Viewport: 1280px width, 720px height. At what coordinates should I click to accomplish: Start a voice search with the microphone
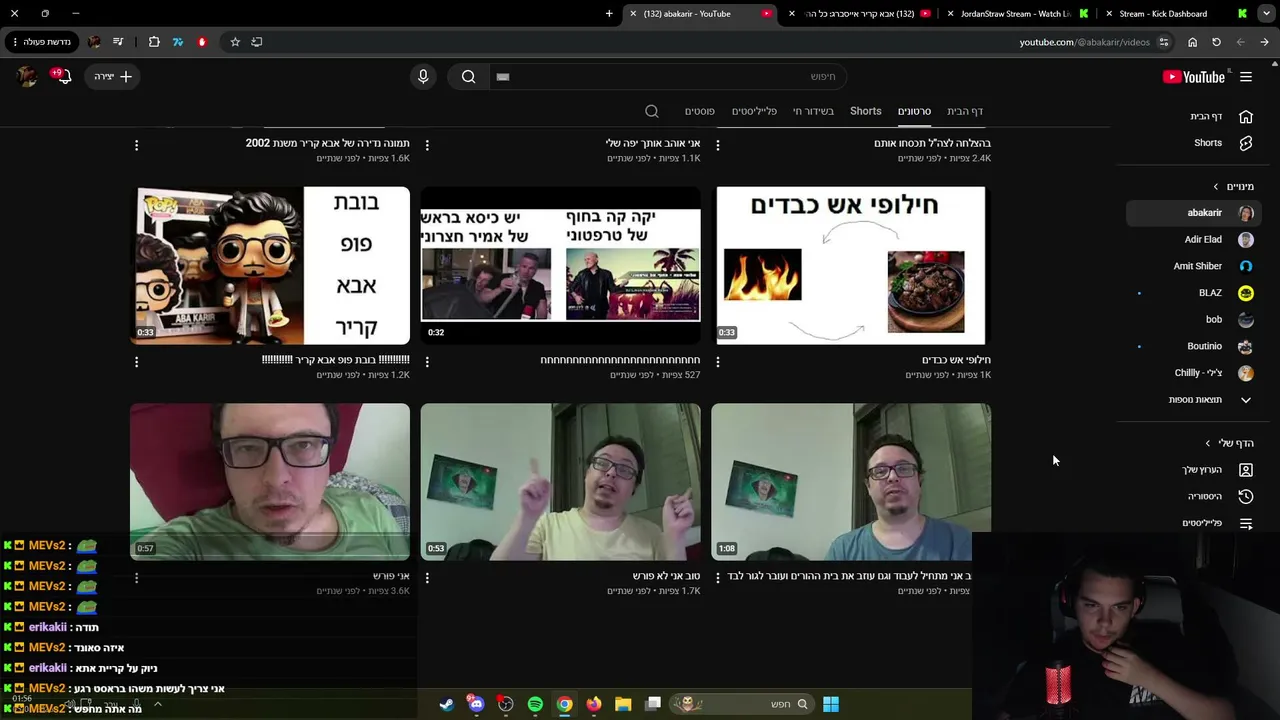(x=423, y=77)
